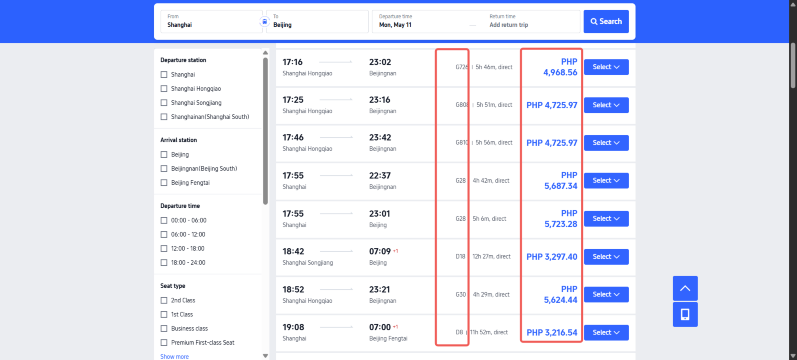Expand Select for the 19:08 train
Viewport: 797px width, 360px height.
pos(606,333)
